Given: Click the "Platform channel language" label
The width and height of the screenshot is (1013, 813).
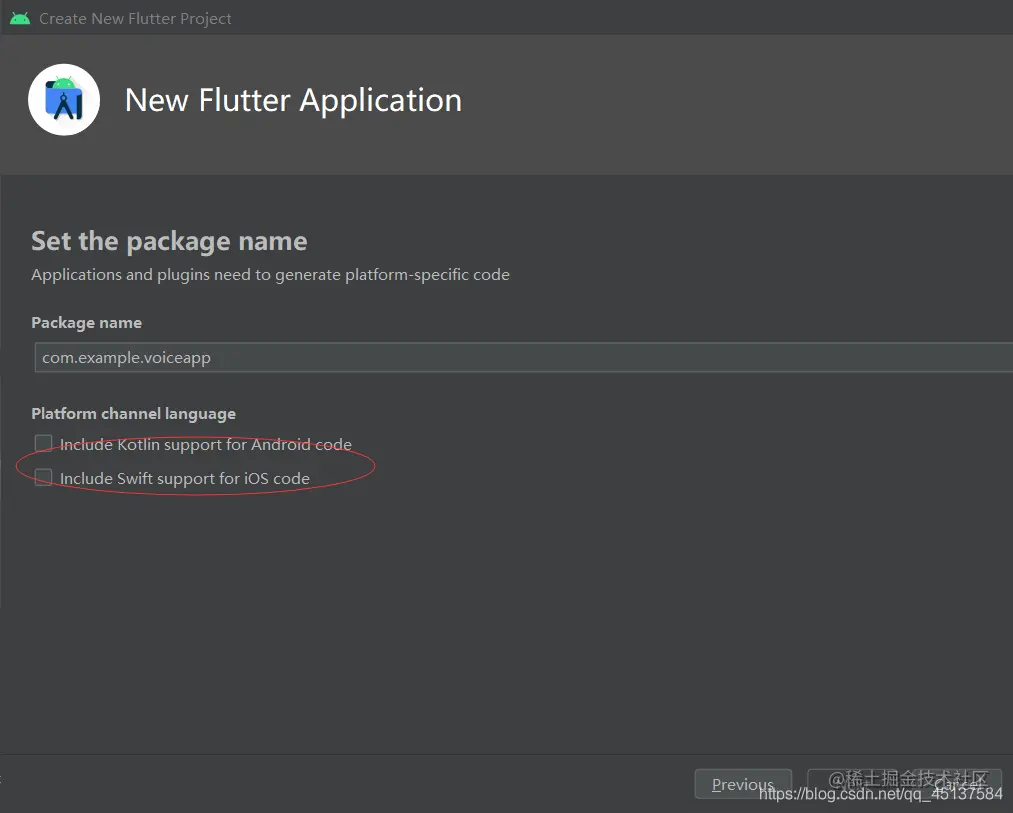Looking at the screenshot, I should [x=134, y=414].
